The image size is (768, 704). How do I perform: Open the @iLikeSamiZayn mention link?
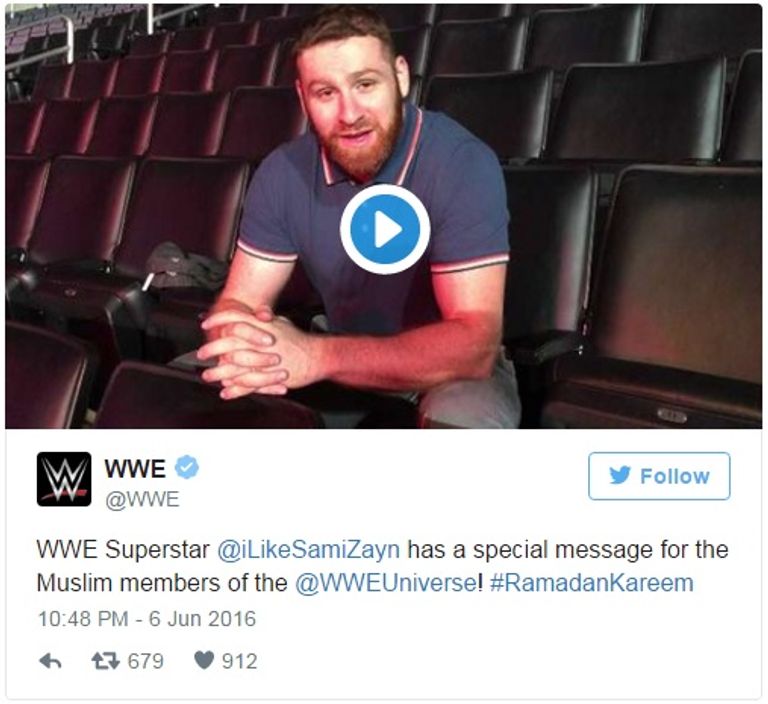(x=308, y=549)
